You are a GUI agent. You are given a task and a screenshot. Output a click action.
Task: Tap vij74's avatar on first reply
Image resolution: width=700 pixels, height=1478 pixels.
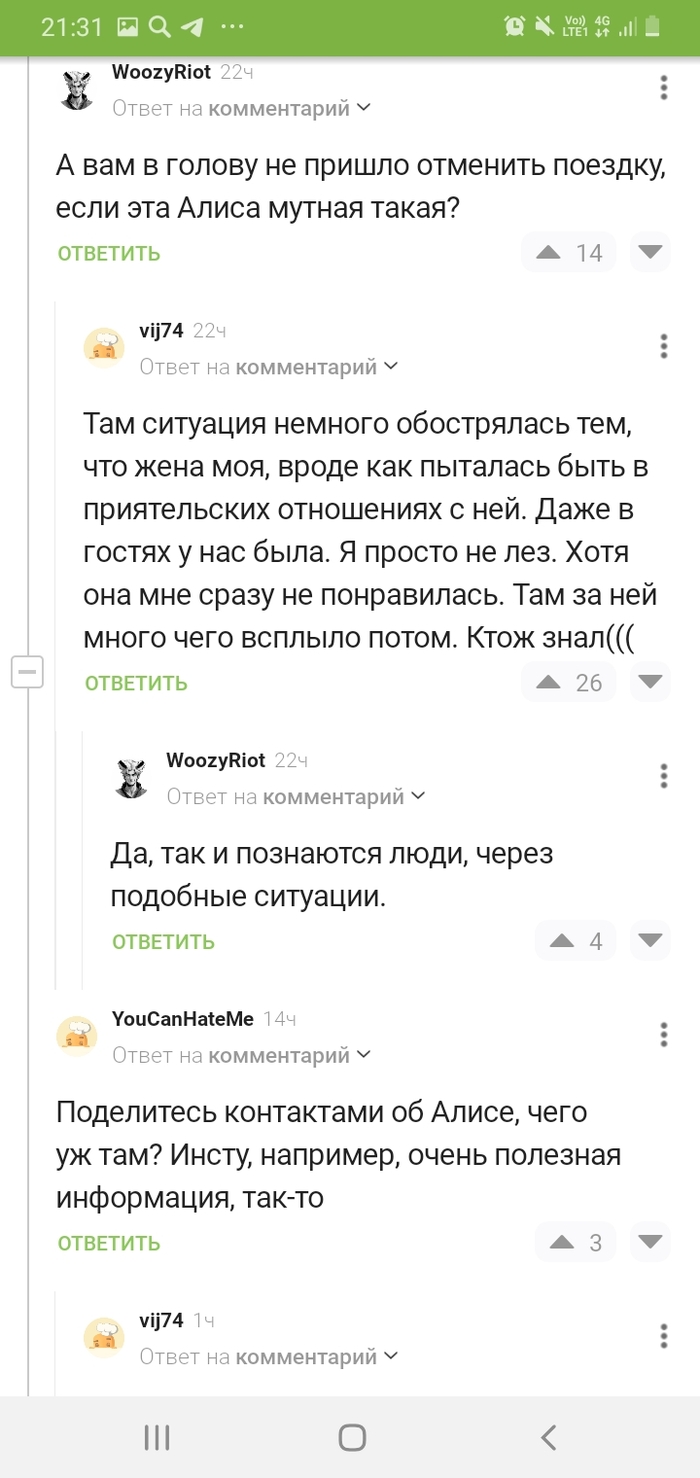coord(104,347)
